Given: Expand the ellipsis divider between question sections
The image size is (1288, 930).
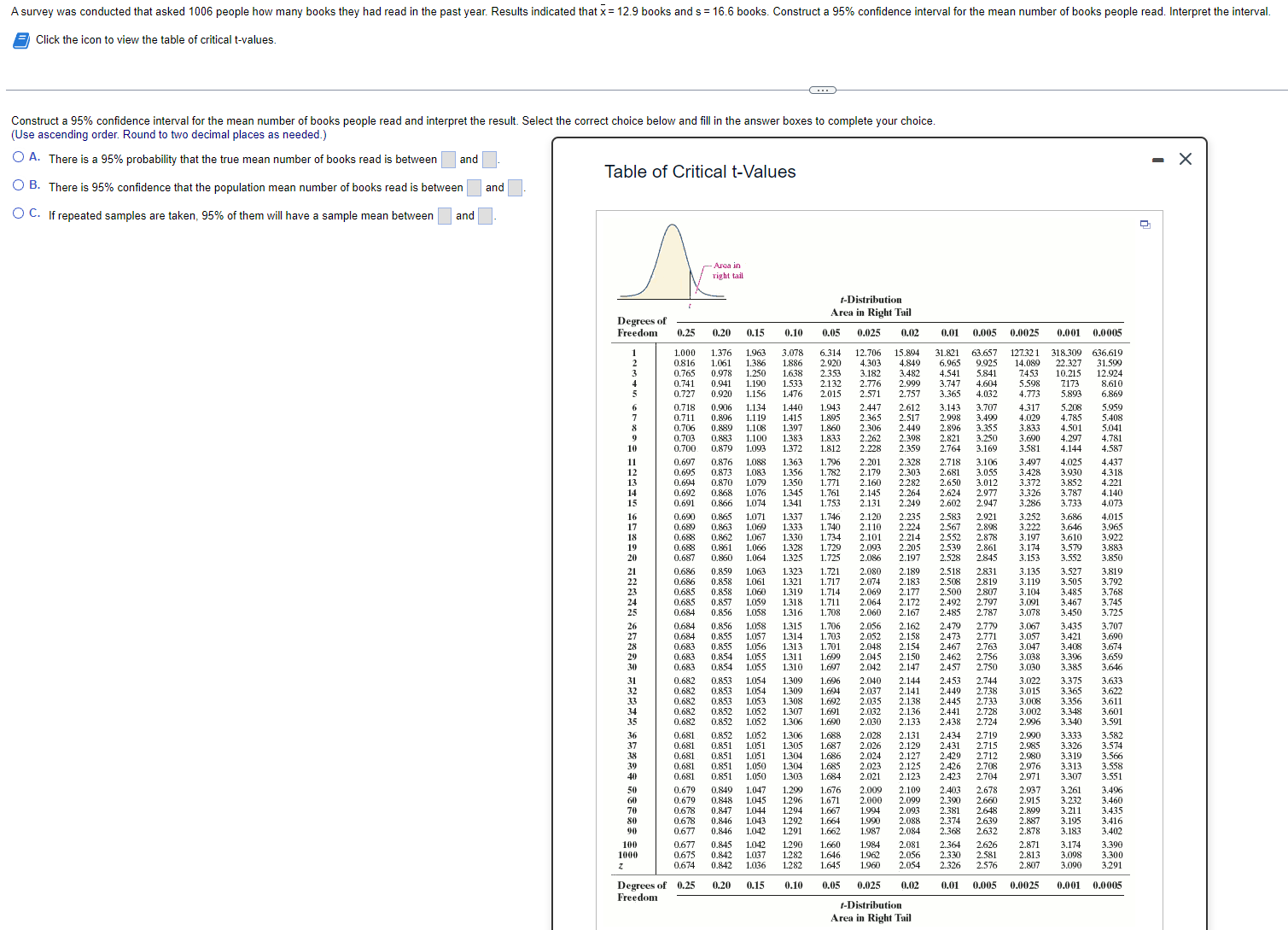Looking at the screenshot, I should (x=822, y=90).
